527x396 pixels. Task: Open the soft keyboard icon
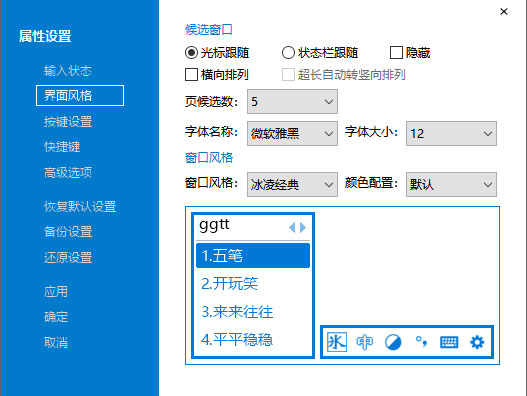(x=449, y=342)
